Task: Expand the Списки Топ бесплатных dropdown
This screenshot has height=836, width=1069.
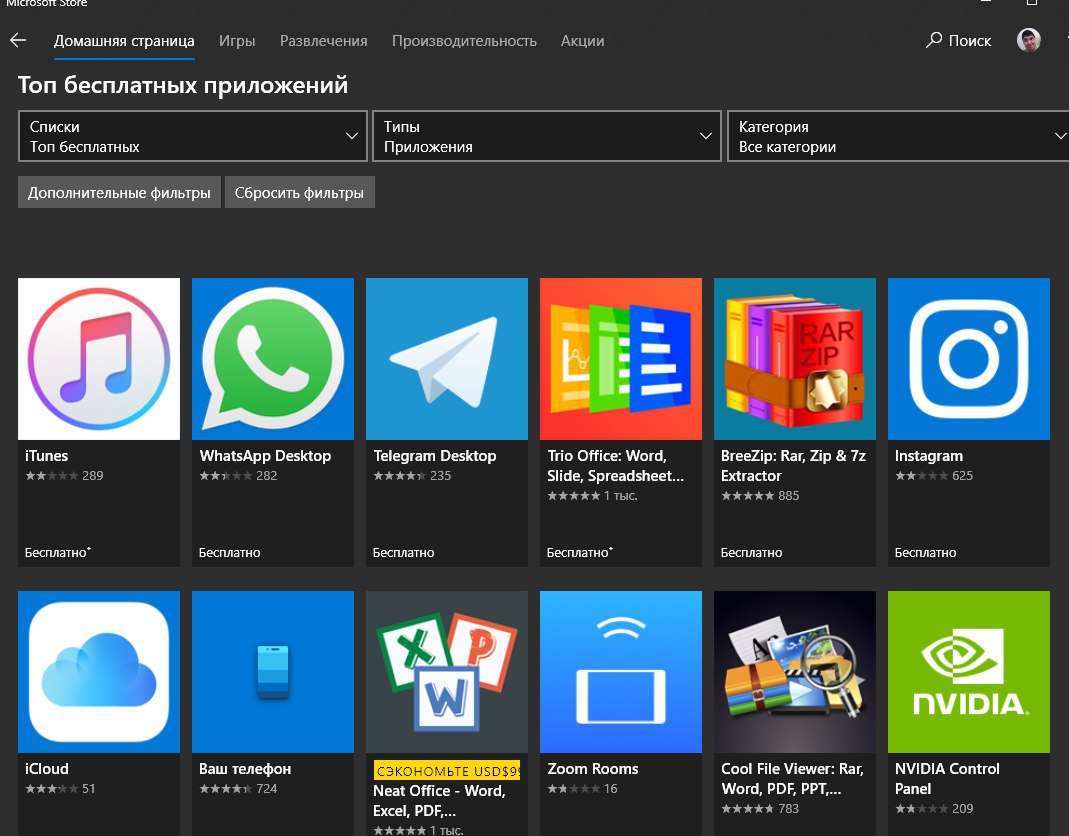Action: coord(193,136)
